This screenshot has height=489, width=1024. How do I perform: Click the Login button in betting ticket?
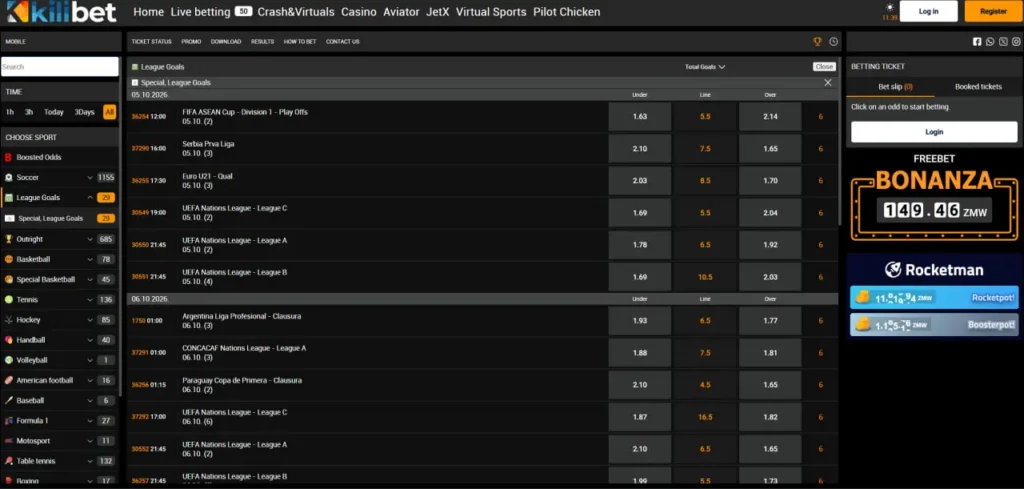[x=934, y=132]
